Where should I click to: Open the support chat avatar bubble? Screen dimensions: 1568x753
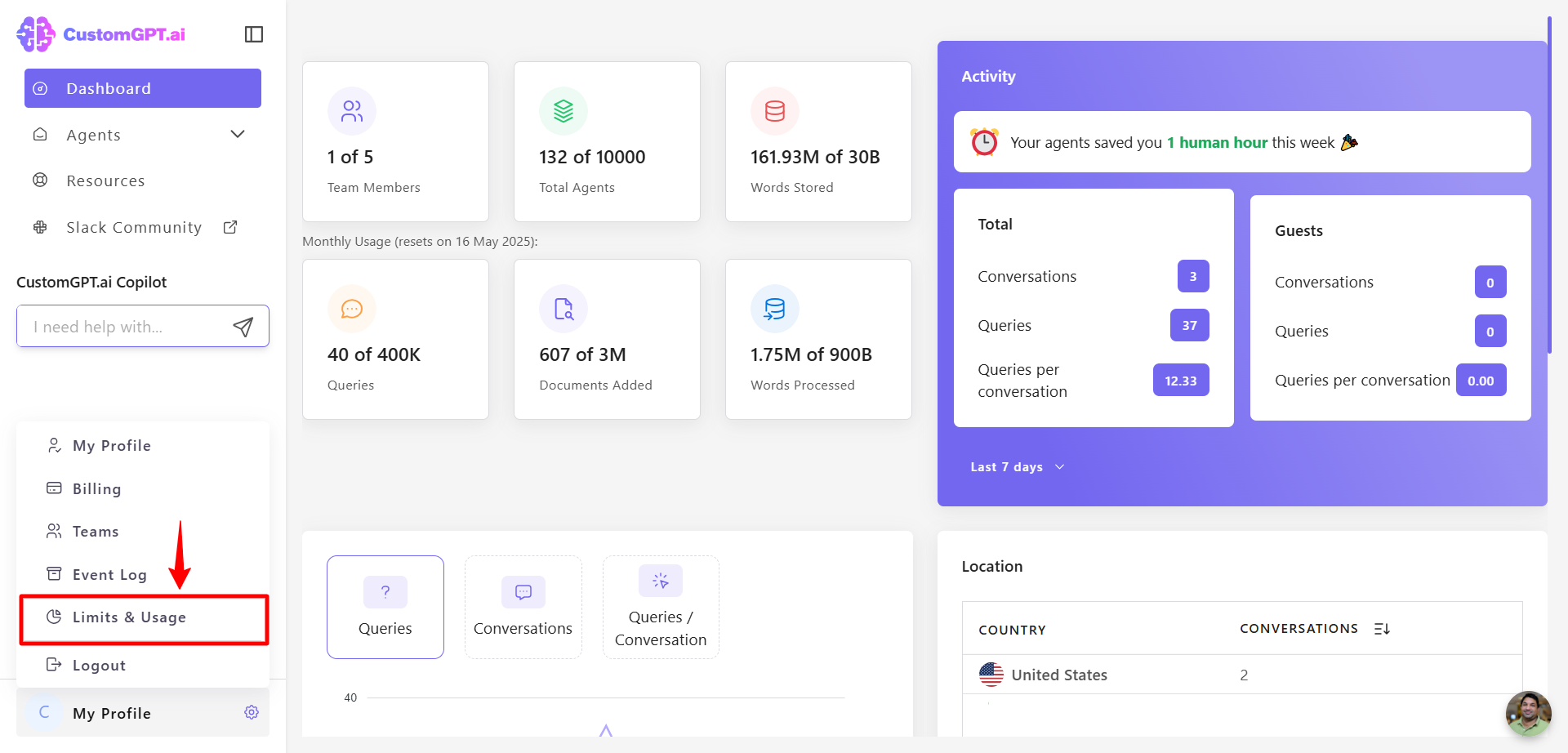tap(1528, 713)
